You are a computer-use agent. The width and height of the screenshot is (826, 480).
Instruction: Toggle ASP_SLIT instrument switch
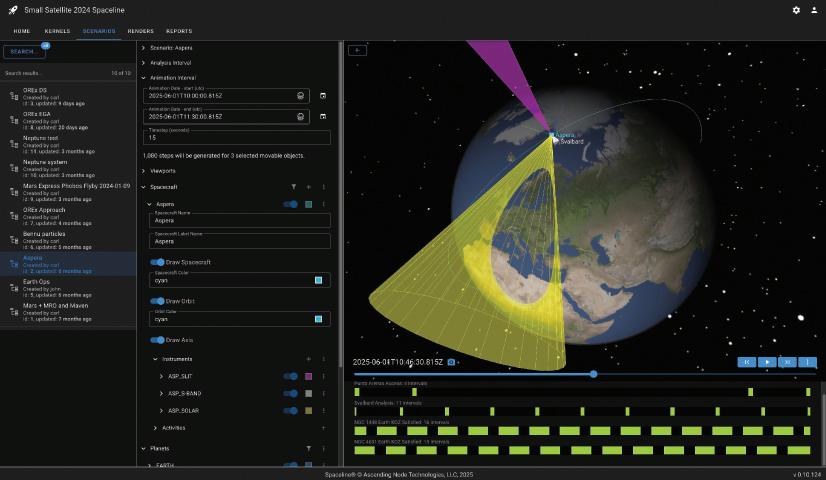[x=291, y=376]
